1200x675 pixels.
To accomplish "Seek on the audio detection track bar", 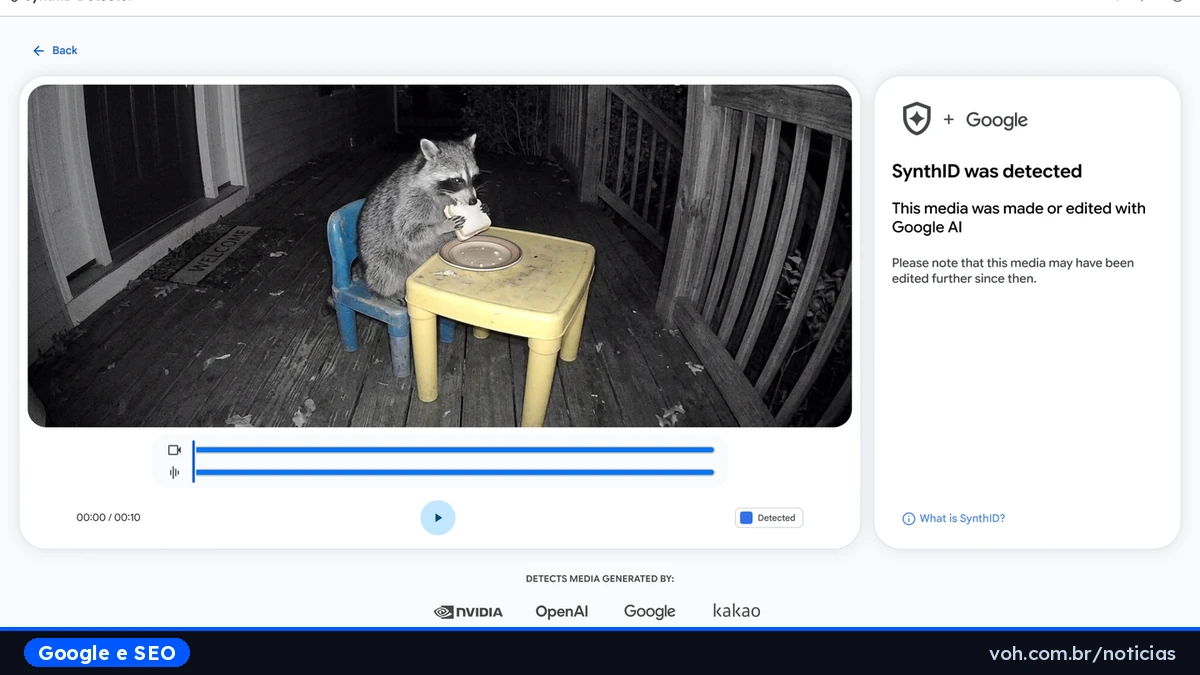I will (x=454, y=472).
